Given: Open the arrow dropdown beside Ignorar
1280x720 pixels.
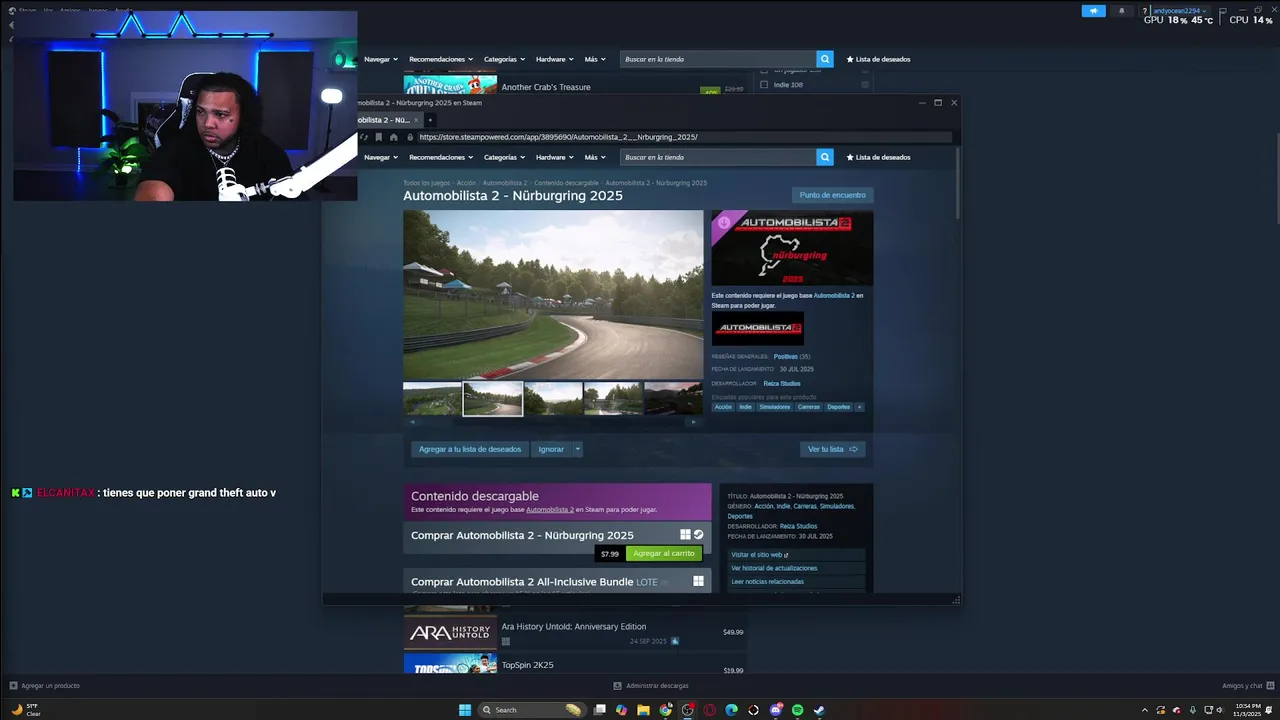Looking at the screenshot, I should point(577,449).
